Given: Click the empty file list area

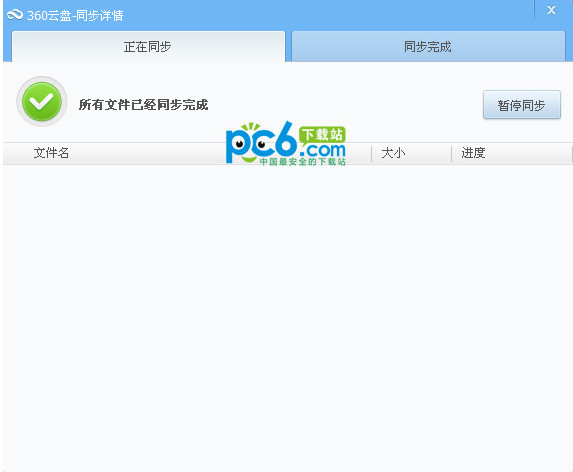Looking at the screenshot, I should click(x=288, y=318).
